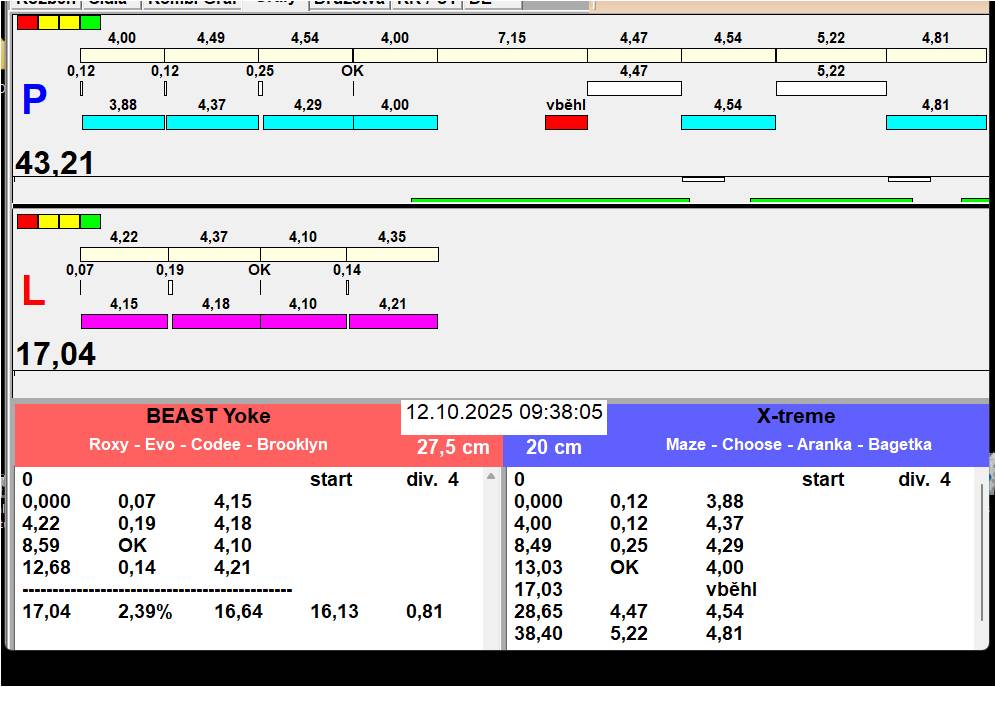Screen dimensions: 995x716
Task: Select the BEAST Yoke team header
Action: 208,416
